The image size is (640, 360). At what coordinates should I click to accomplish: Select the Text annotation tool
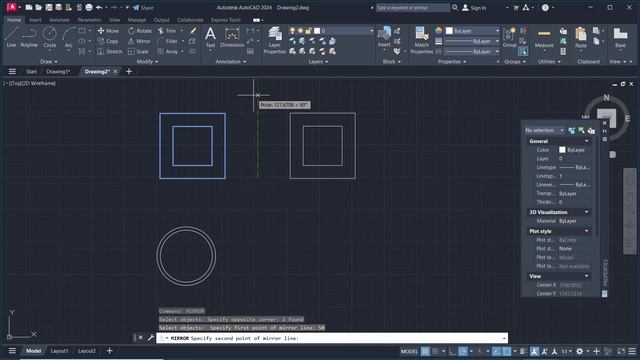210,37
